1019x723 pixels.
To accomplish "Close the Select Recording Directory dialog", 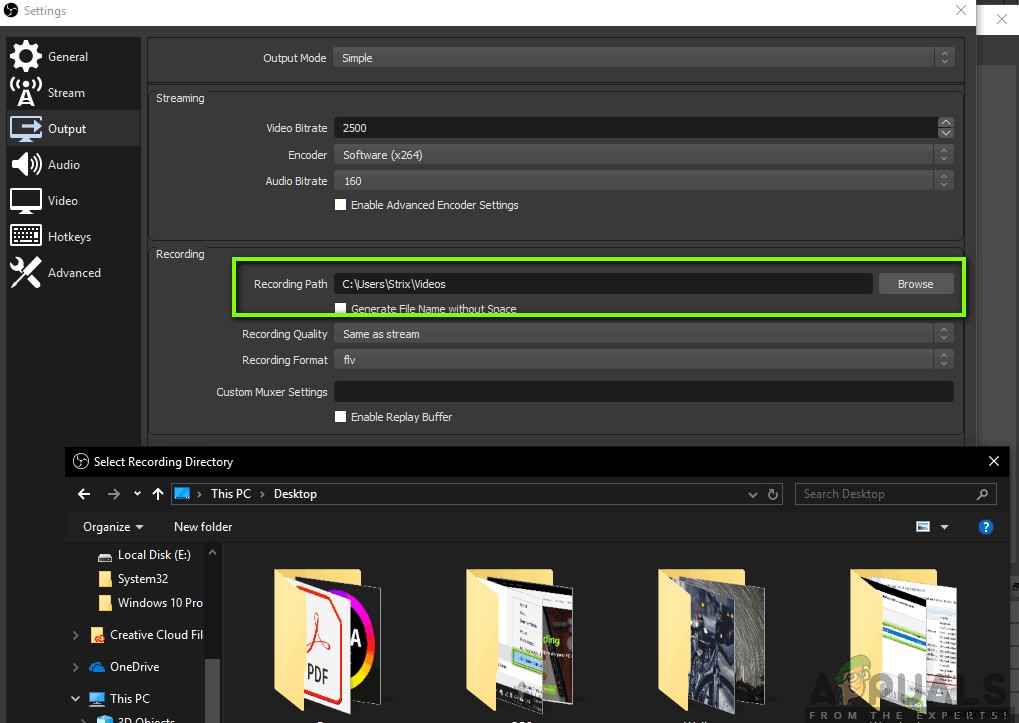I will (994, 461).
